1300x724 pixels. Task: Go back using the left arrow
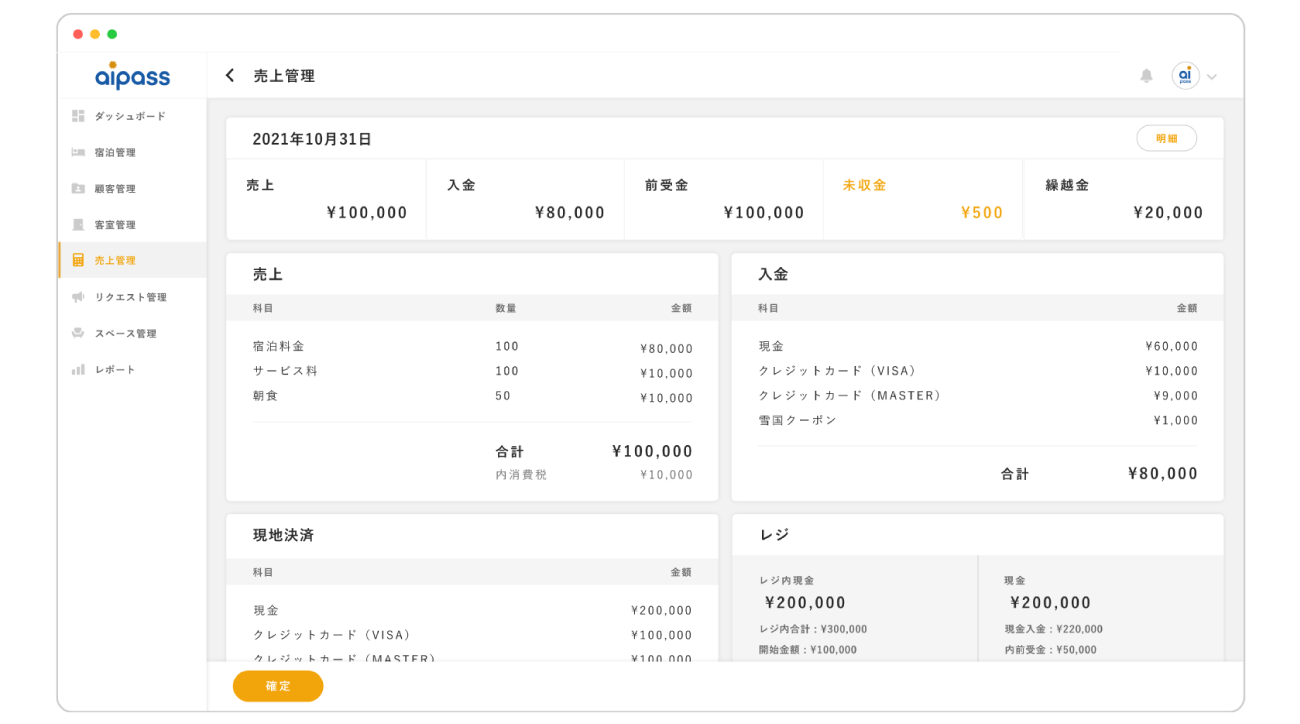(x=230, y=76)
